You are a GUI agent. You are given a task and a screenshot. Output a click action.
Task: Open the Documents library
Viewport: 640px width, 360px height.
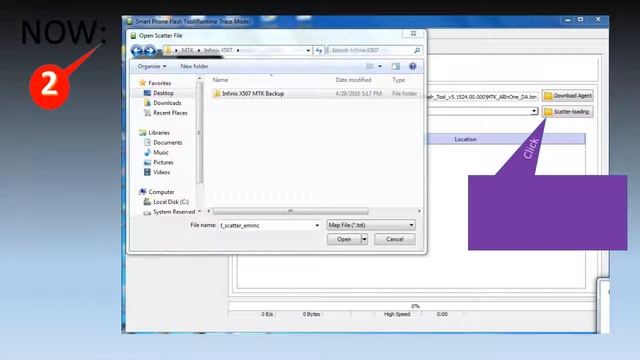click(167, 142)
